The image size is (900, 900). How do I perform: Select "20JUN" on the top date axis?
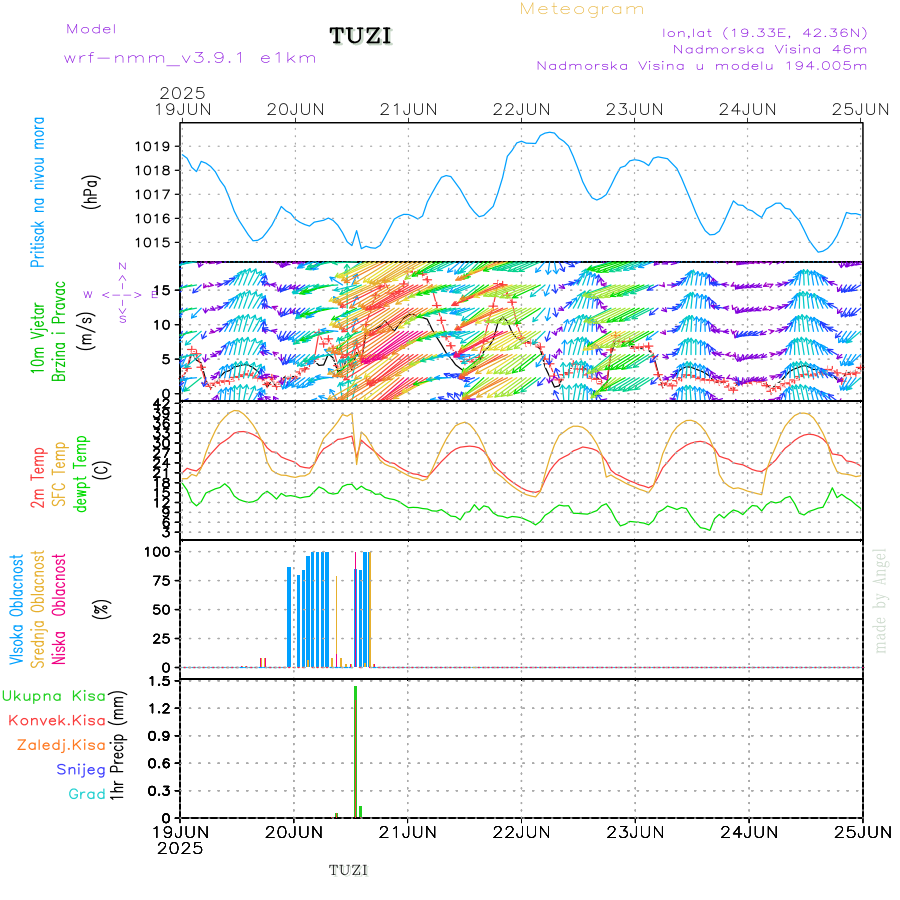(296, 110)
